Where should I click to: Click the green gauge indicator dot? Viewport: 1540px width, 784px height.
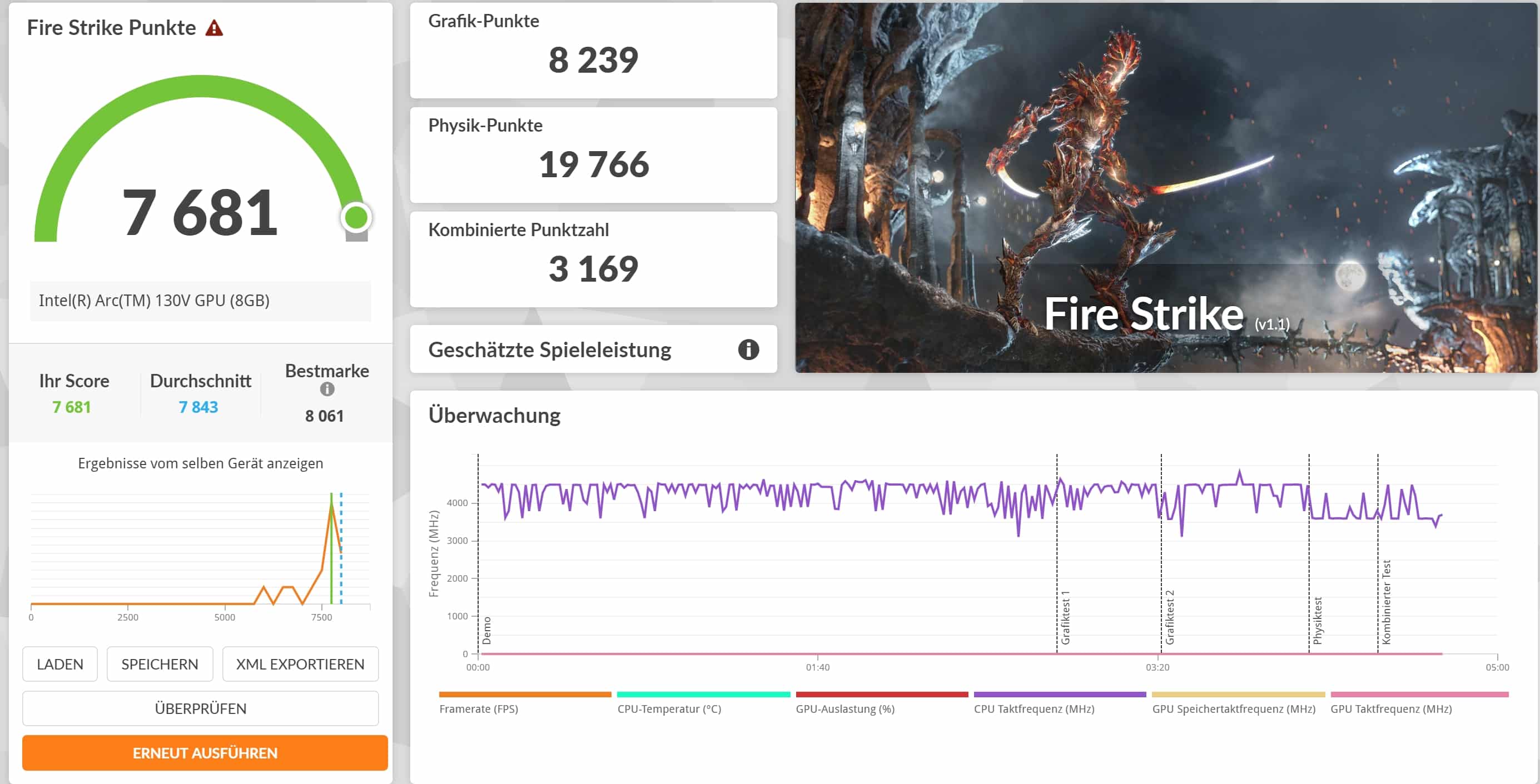click(356, 217)
